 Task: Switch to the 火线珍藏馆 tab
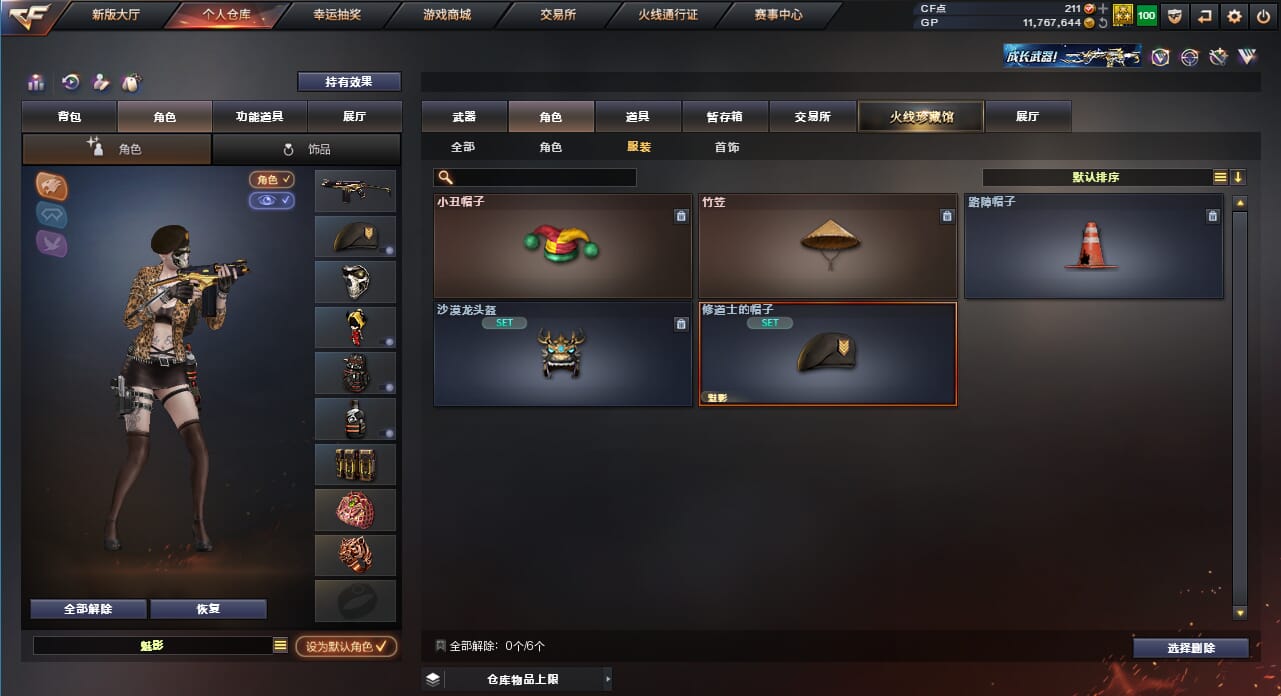pos(921,117)
